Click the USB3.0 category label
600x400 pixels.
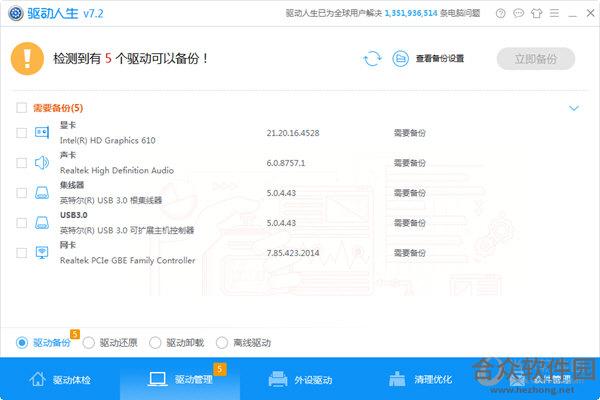[73, 215]
